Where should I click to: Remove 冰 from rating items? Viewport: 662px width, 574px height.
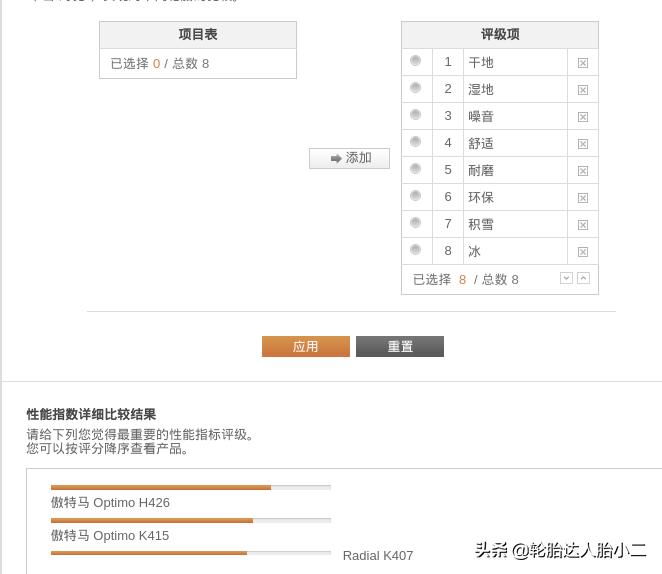(x=583, y=252)
